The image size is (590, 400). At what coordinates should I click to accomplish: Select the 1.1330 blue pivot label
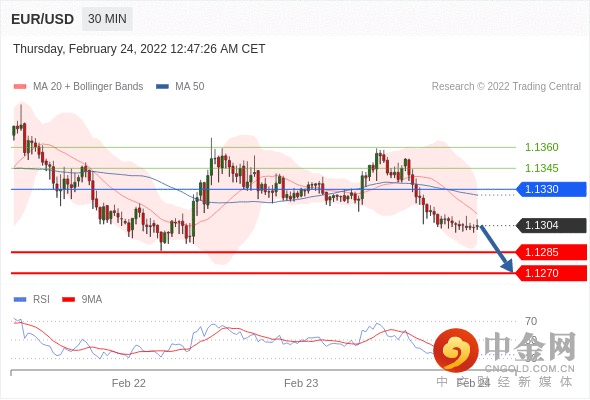click(x=551, y=189)
